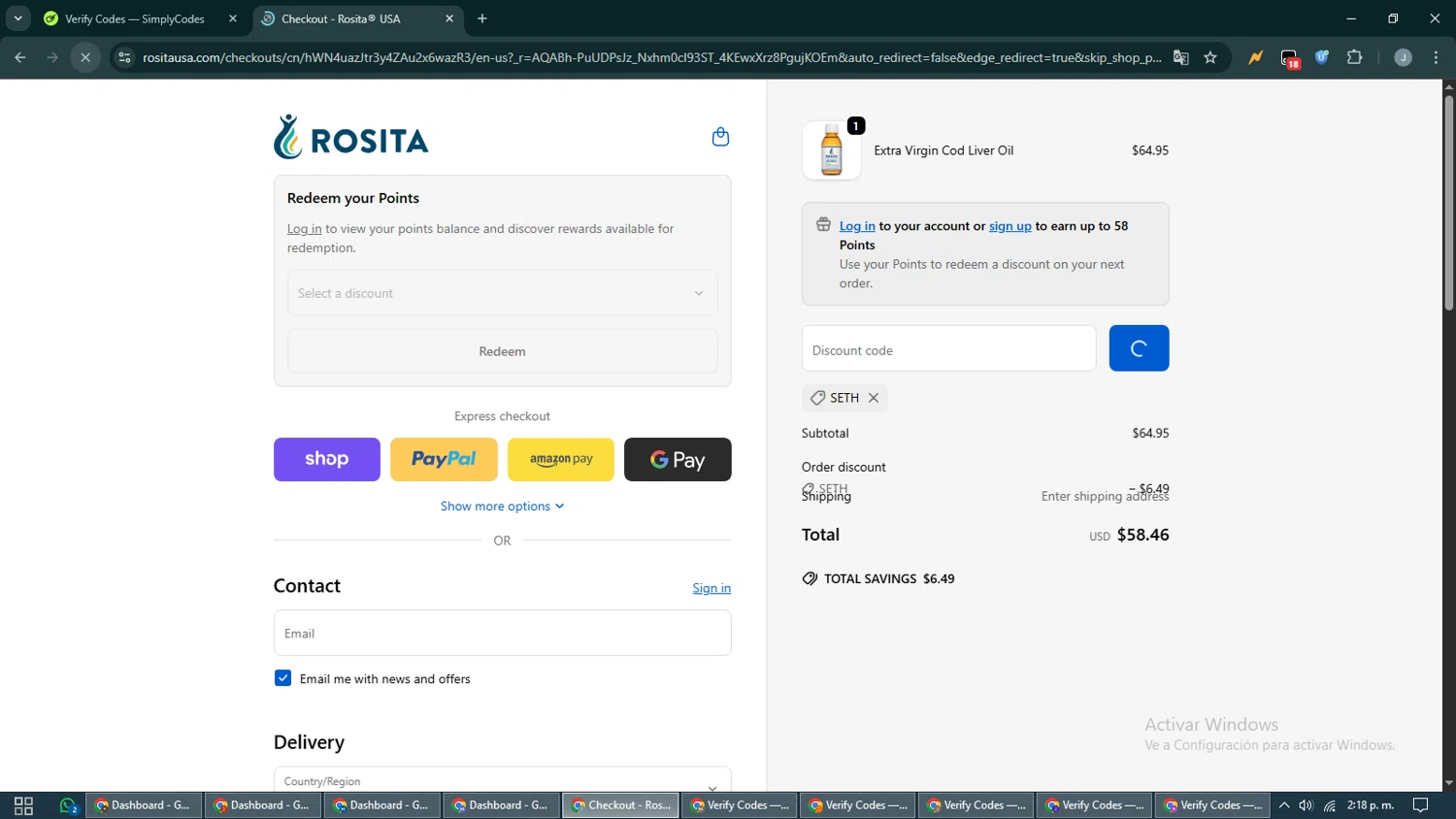Click the sign up link
1456x819 pixels.
1009,226
